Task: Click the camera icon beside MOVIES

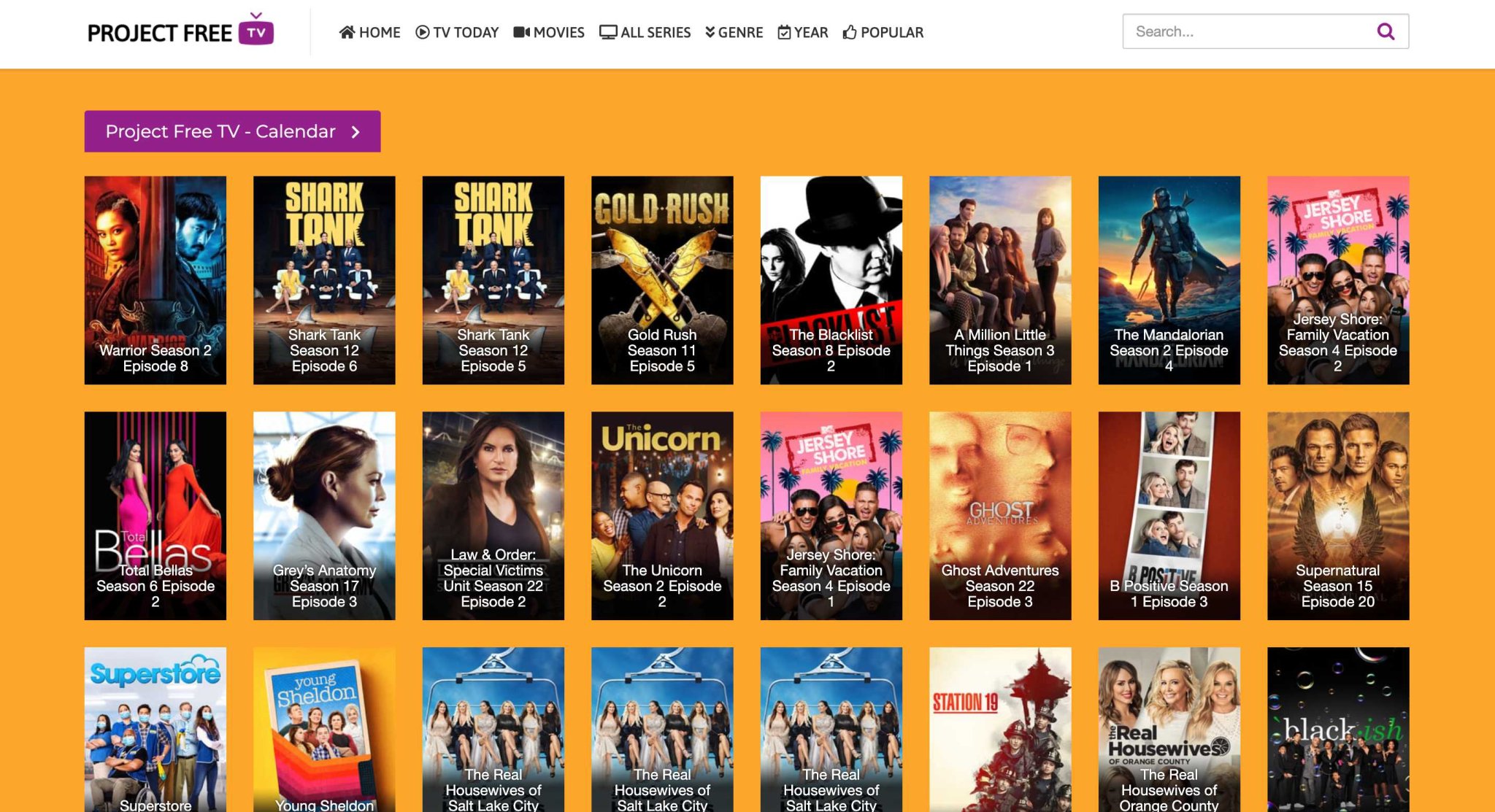Action: pos(521,32)
